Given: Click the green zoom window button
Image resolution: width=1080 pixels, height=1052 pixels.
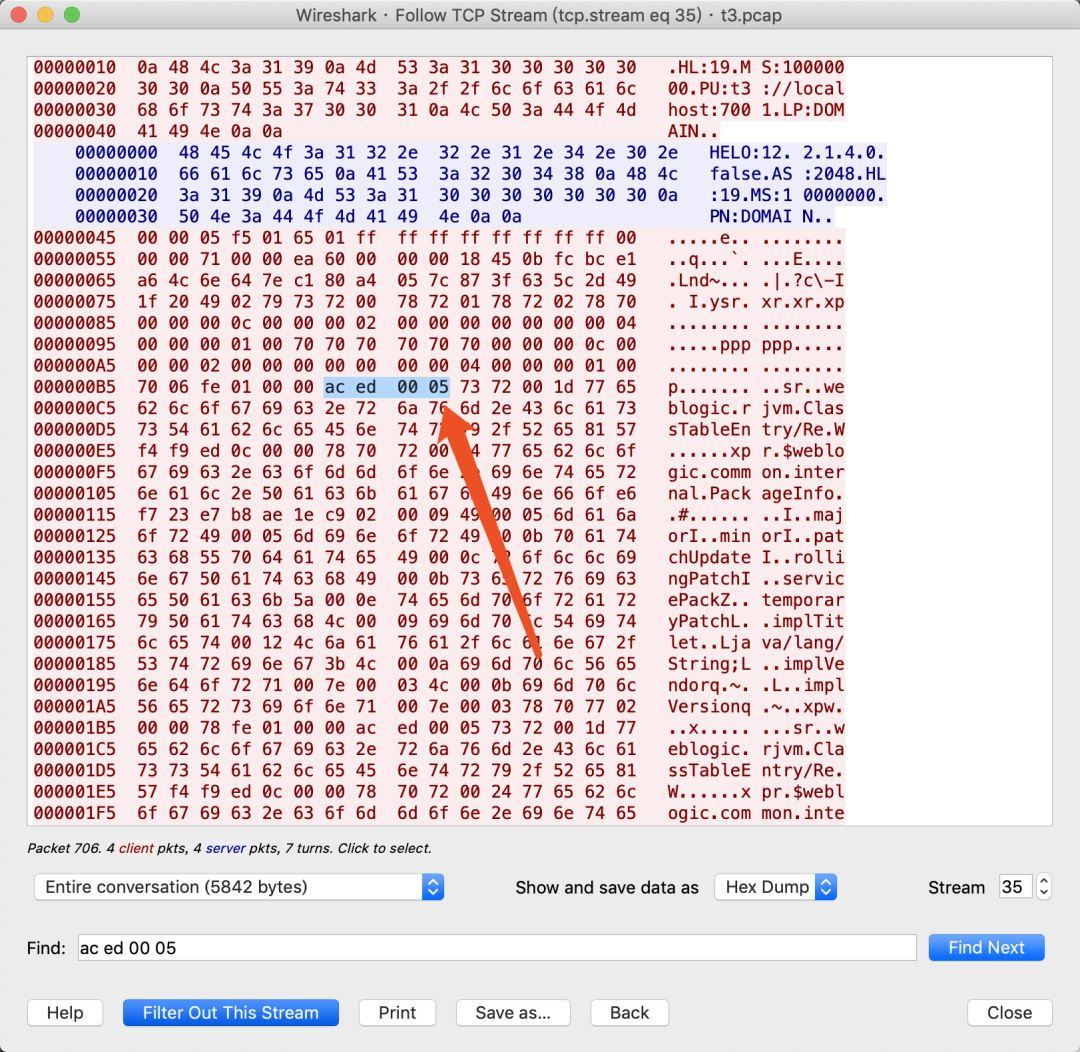Looking at the screenshot, I should [x=72, y=14].
